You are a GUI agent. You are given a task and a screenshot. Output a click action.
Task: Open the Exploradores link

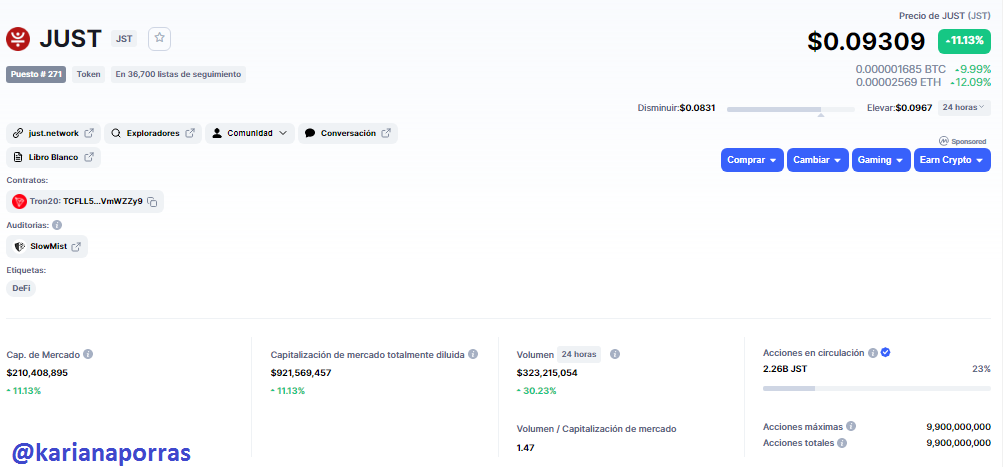coord(153,133)
